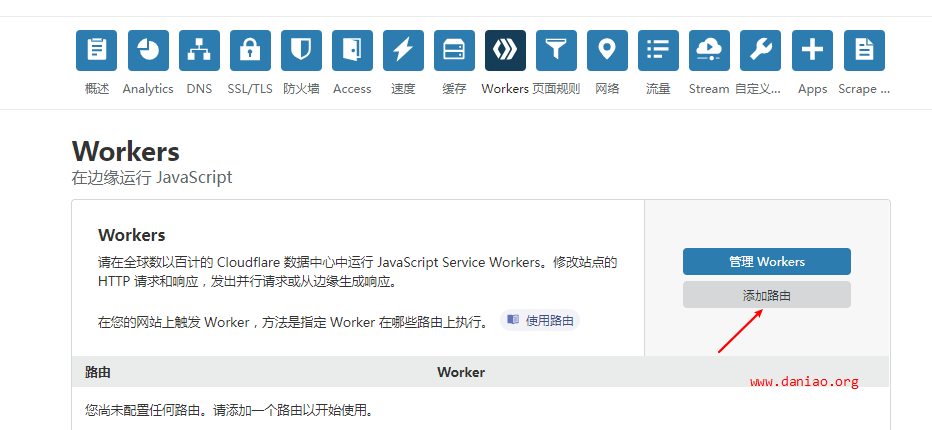Select the 防火墙 shield icon
Image resolution: width=932 pixels, height=430 pixels.
click(301, 51)
